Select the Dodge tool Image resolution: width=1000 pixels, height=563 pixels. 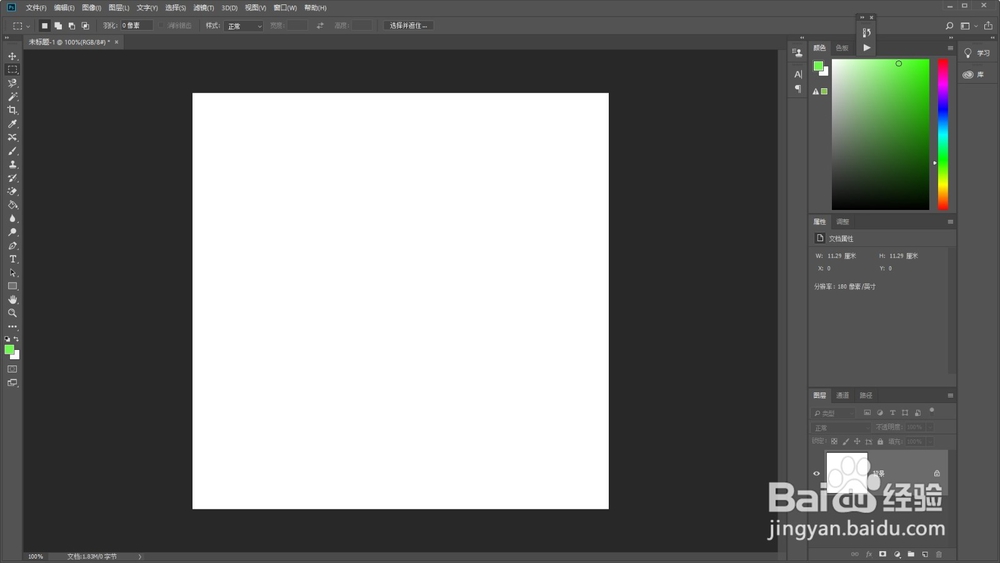12,232
